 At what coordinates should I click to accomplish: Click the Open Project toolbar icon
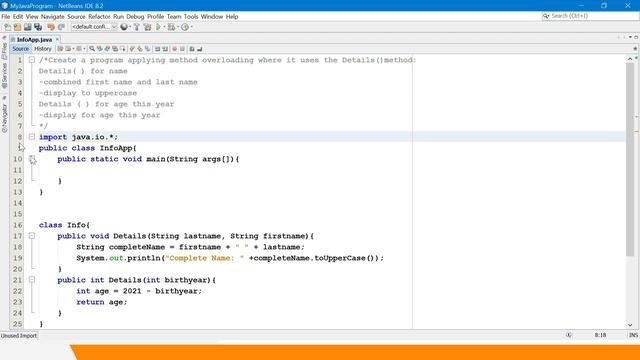point(27,27)
